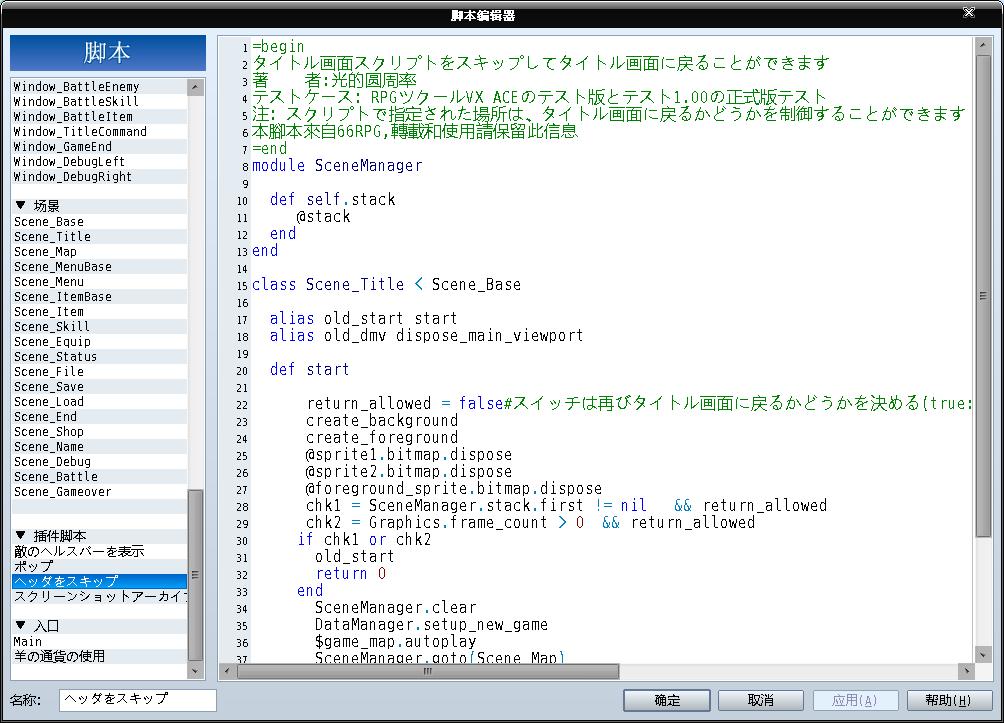The width and height of the screenshot is (1004, 723).
Task: Click script list scroll up arrow
Action: tap(196, 87)
